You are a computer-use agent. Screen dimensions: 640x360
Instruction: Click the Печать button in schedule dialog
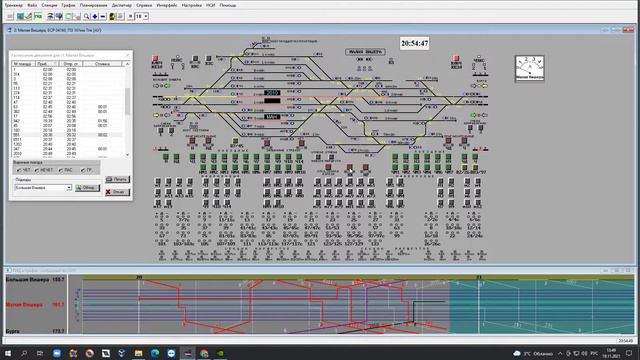coord(118,179)
